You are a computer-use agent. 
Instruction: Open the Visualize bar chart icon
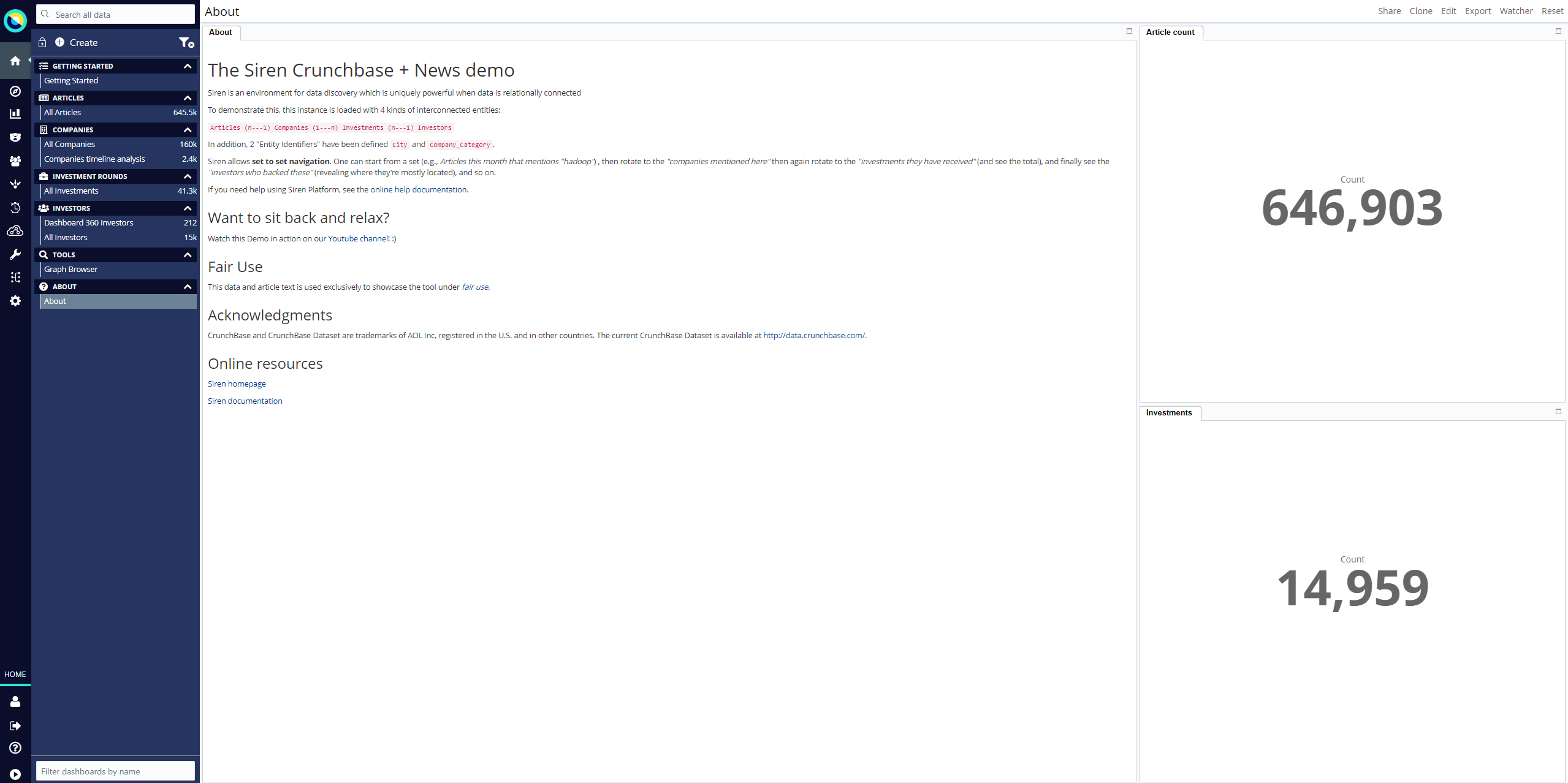(x=15, y=114)
